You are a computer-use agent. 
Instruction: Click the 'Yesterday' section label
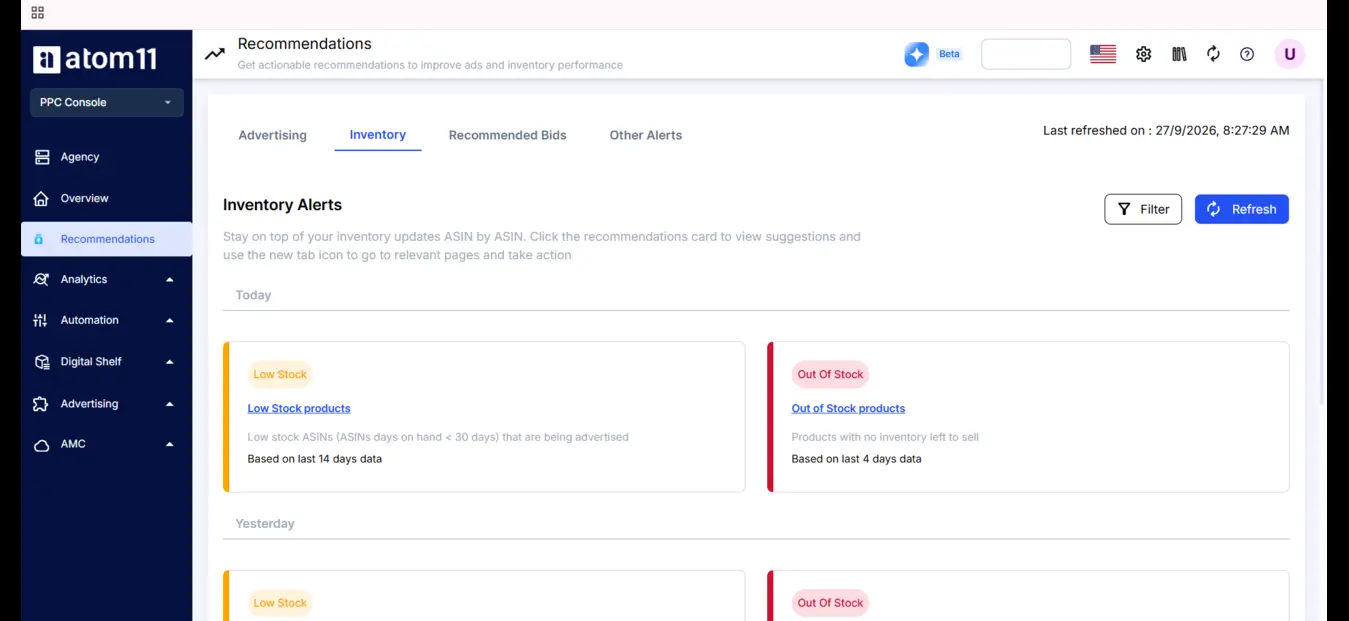[x=265, y=523]
